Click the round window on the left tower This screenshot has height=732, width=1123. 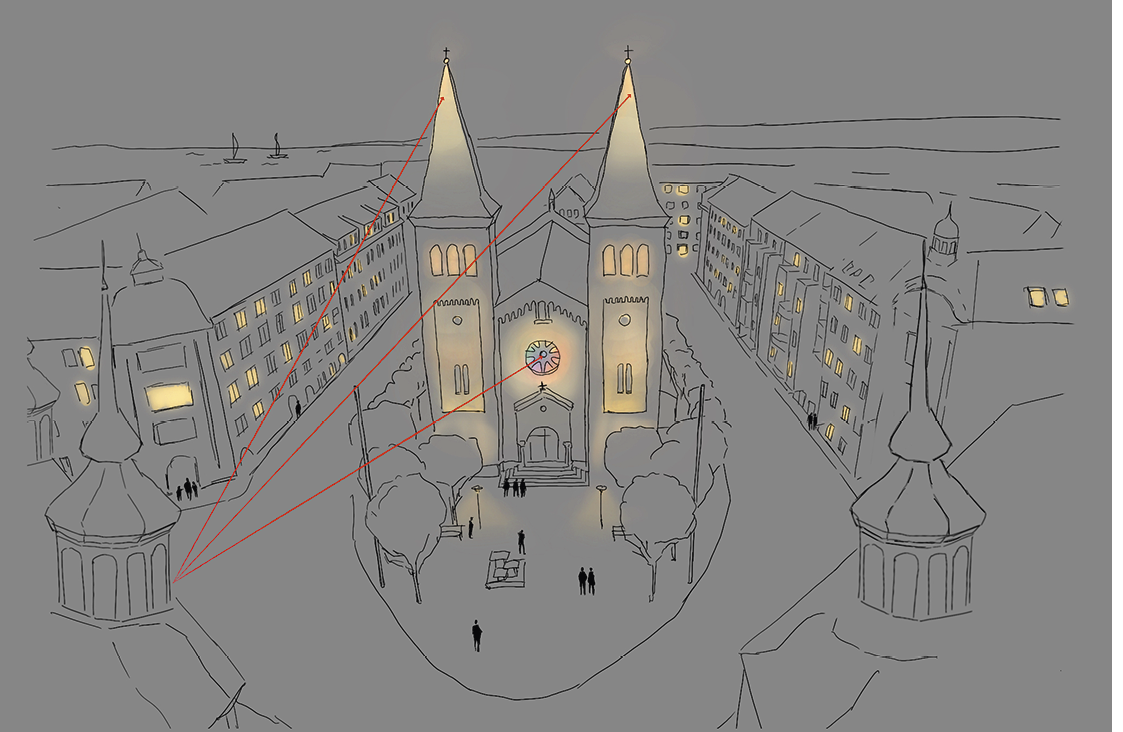click(457, 322)
